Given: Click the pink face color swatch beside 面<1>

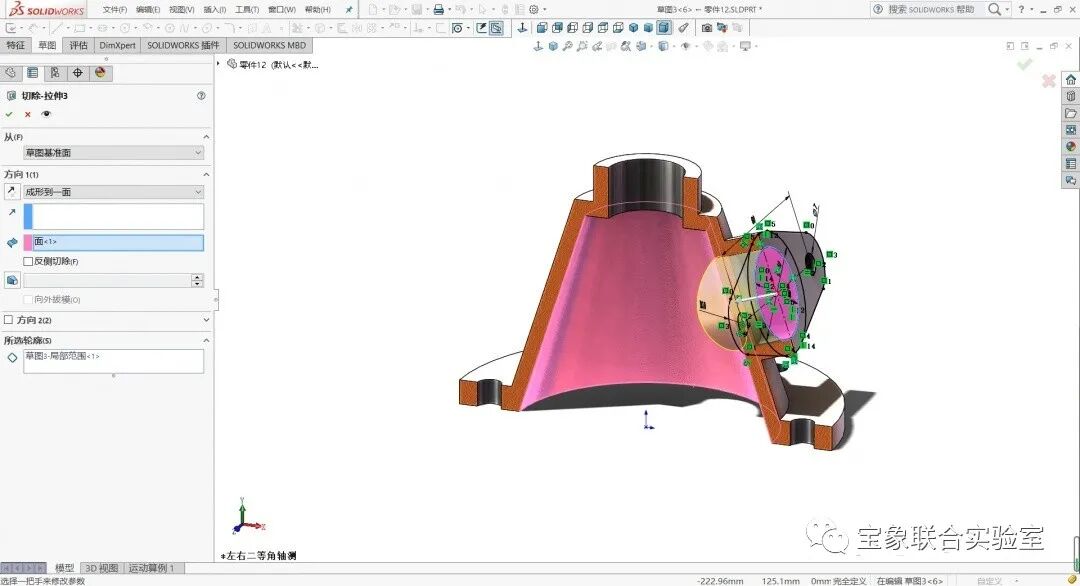Looking at the screenshot, I should (x=28, y=242).
